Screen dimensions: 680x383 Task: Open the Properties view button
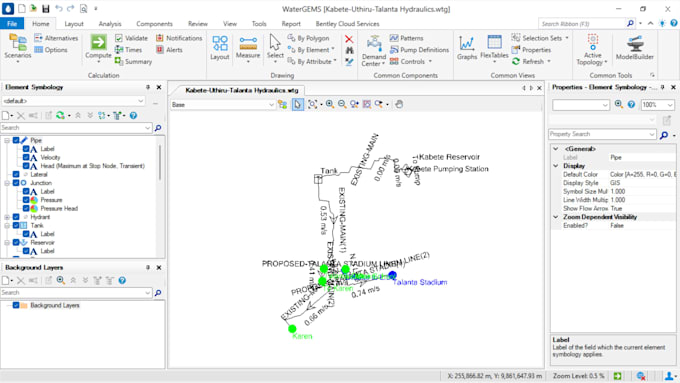[x=531, y=50]
